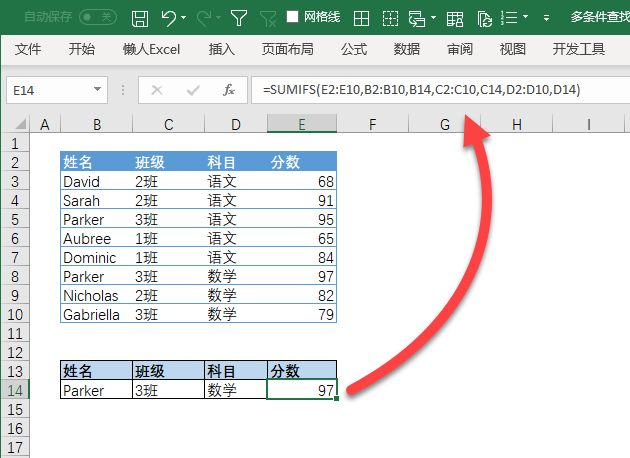Click the Save icon in quick access toolbar

pos(141,17)
